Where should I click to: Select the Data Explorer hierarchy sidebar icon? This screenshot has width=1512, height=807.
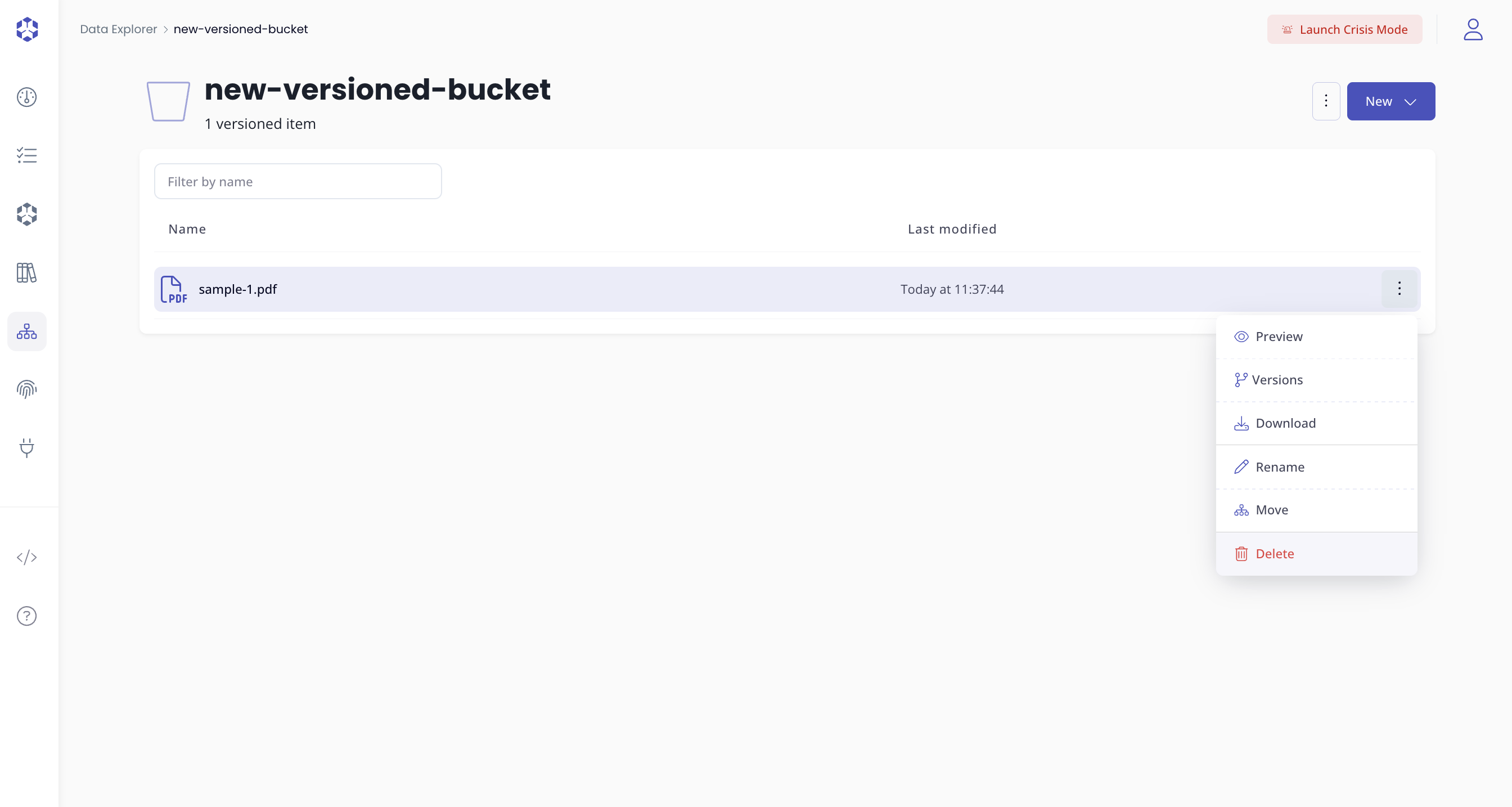26,331
